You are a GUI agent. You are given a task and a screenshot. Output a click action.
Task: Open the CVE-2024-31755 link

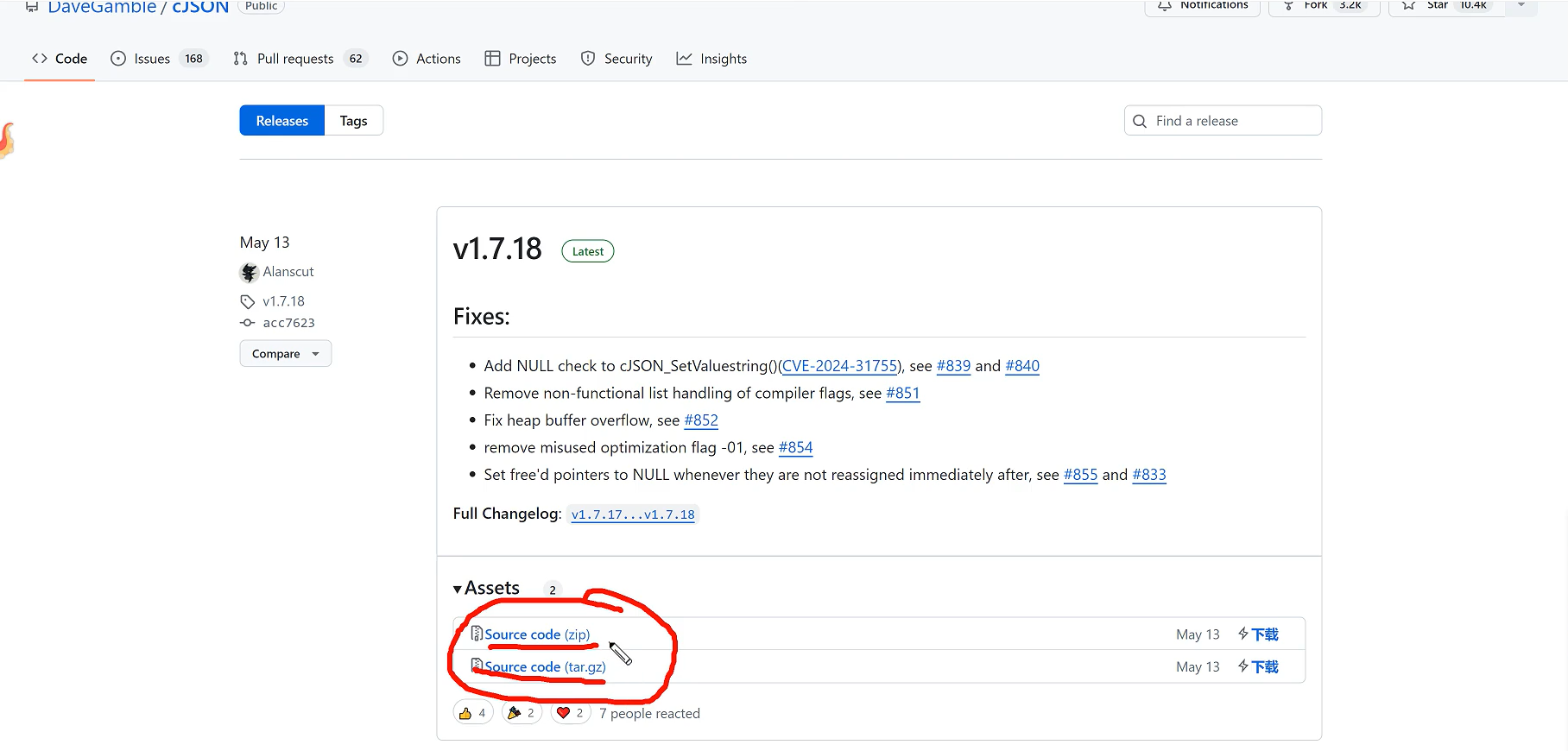[x=839, y=366]
